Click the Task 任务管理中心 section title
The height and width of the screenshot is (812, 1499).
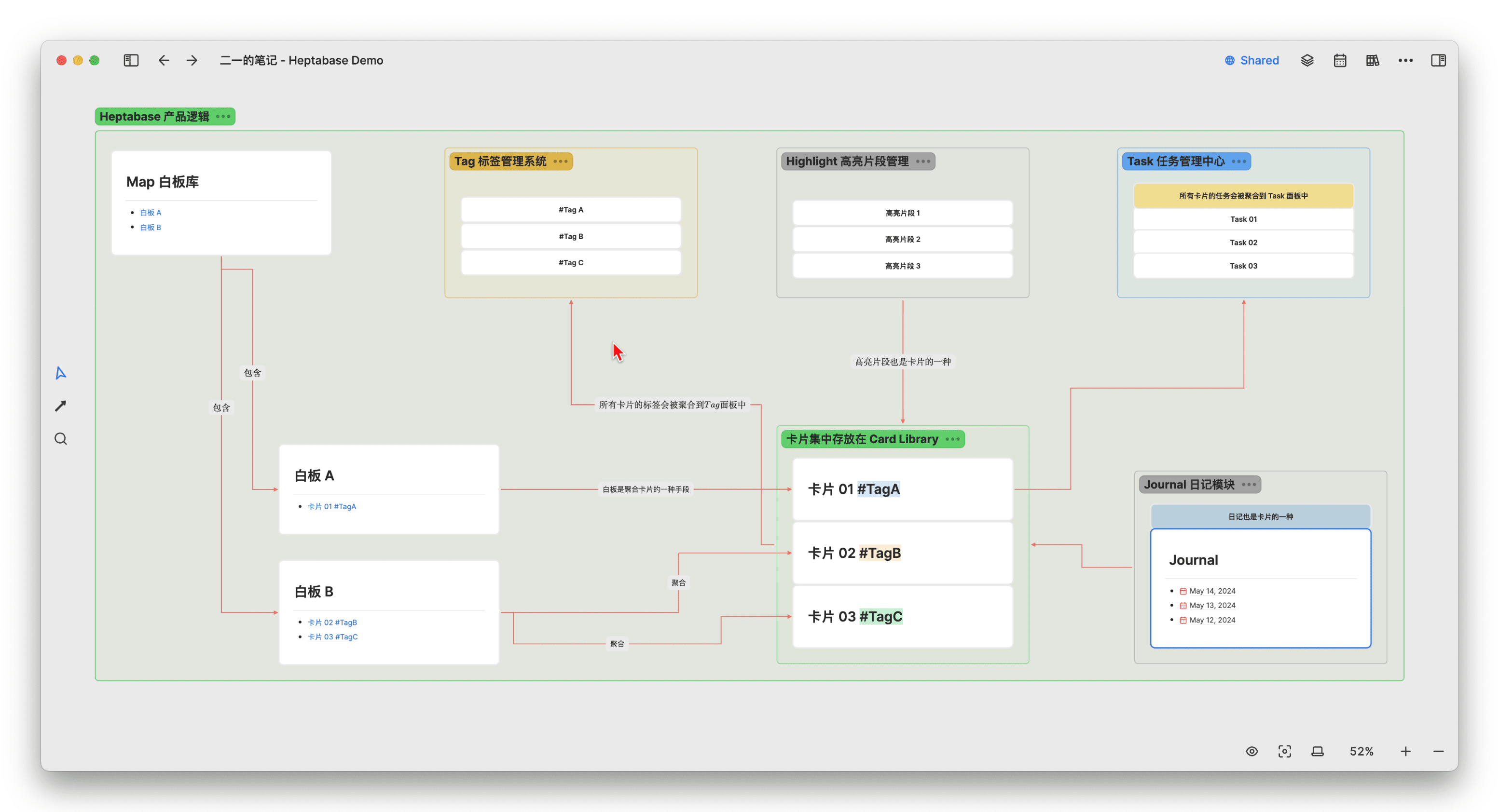(1176, 161)
